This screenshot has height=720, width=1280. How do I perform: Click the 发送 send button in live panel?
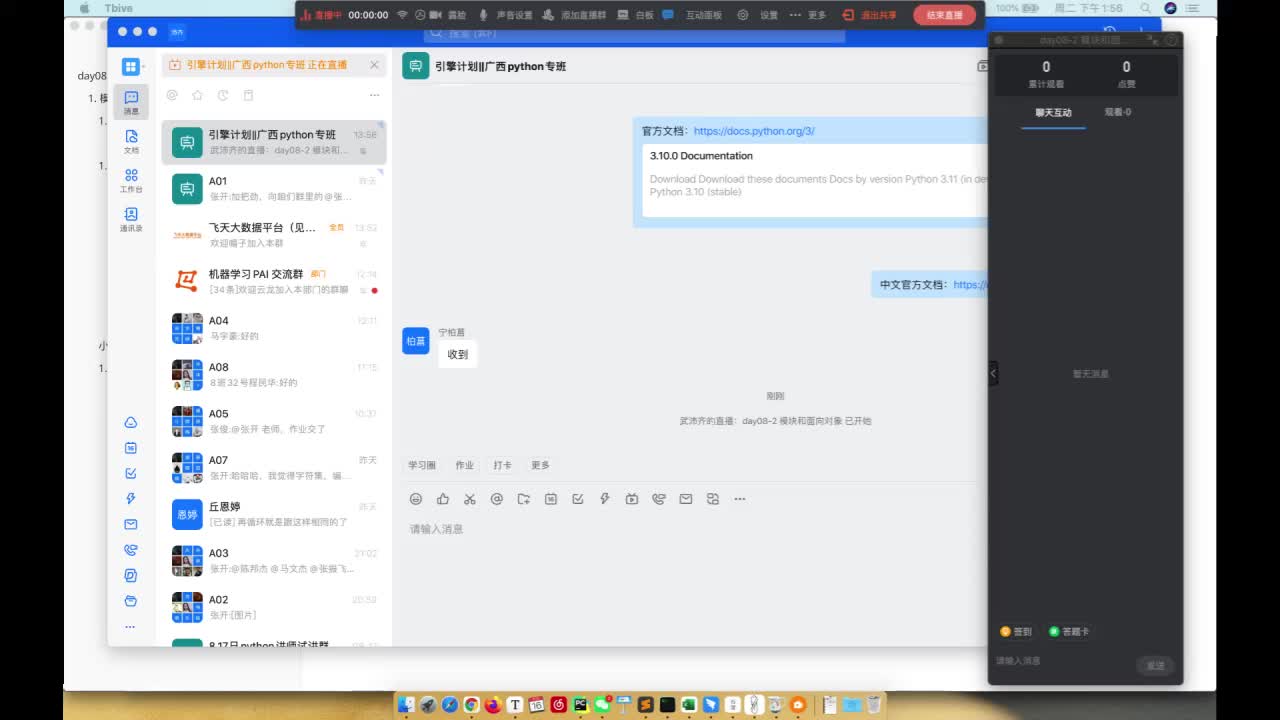tap(1155, 665)
